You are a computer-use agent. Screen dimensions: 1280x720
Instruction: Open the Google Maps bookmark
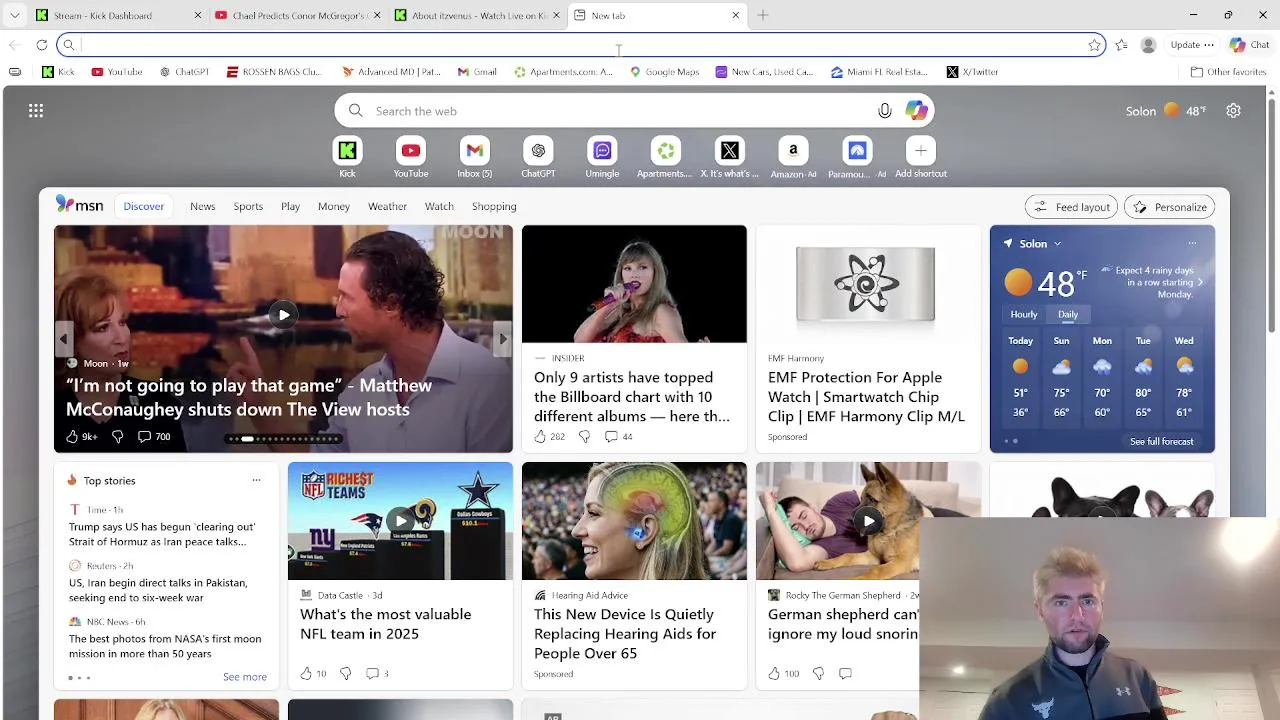tap(663, 72)
